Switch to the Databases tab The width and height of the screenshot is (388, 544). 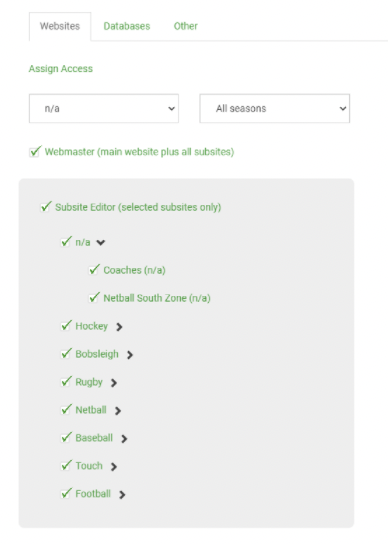(x=127, y=26)
